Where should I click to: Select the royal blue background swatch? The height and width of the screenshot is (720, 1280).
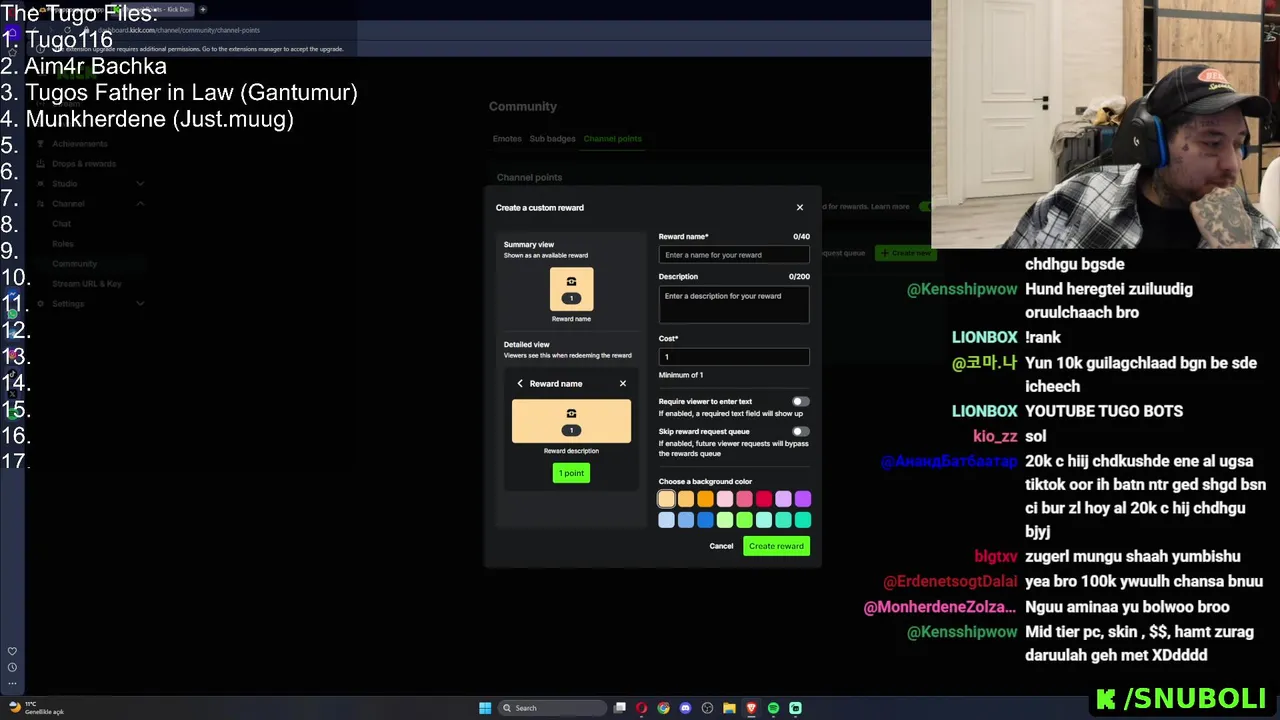pyautogui.click(x=705, y=520)
